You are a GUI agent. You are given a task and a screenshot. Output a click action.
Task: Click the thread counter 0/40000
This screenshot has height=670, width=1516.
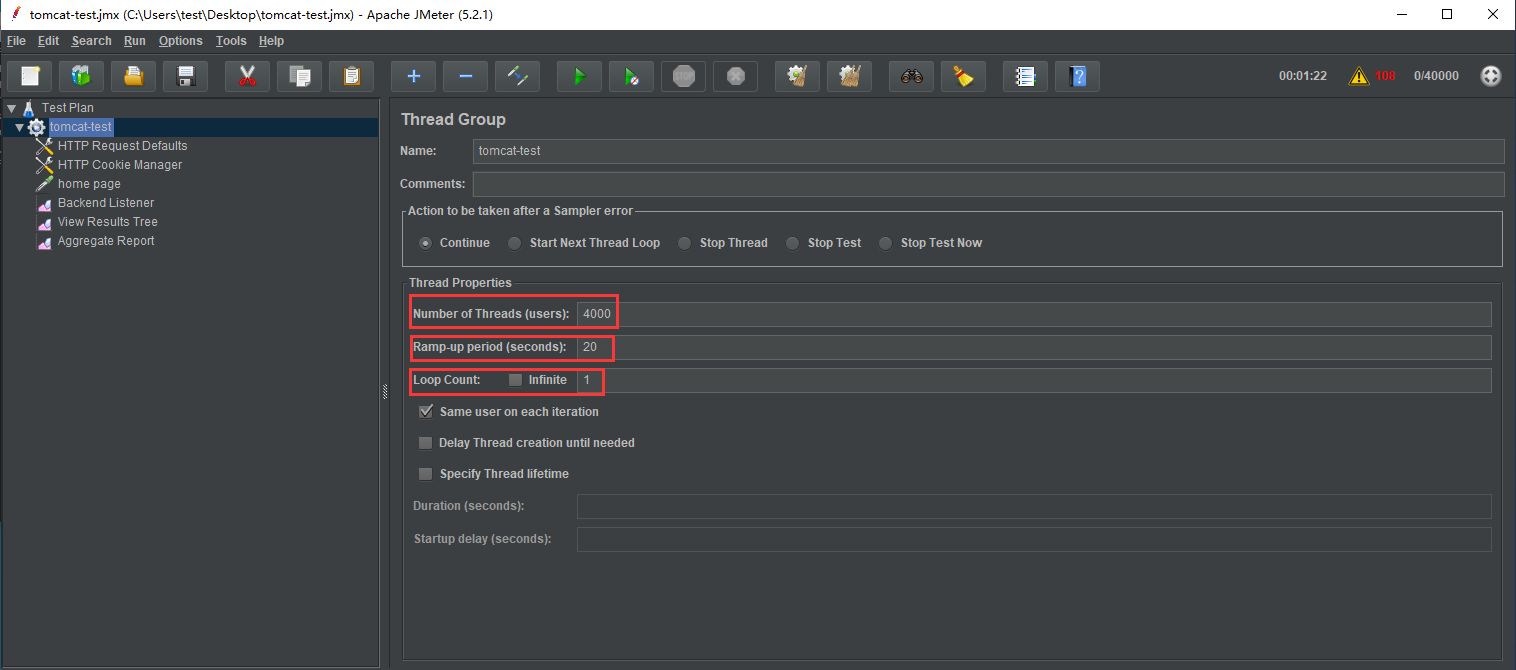(1436, 76)
